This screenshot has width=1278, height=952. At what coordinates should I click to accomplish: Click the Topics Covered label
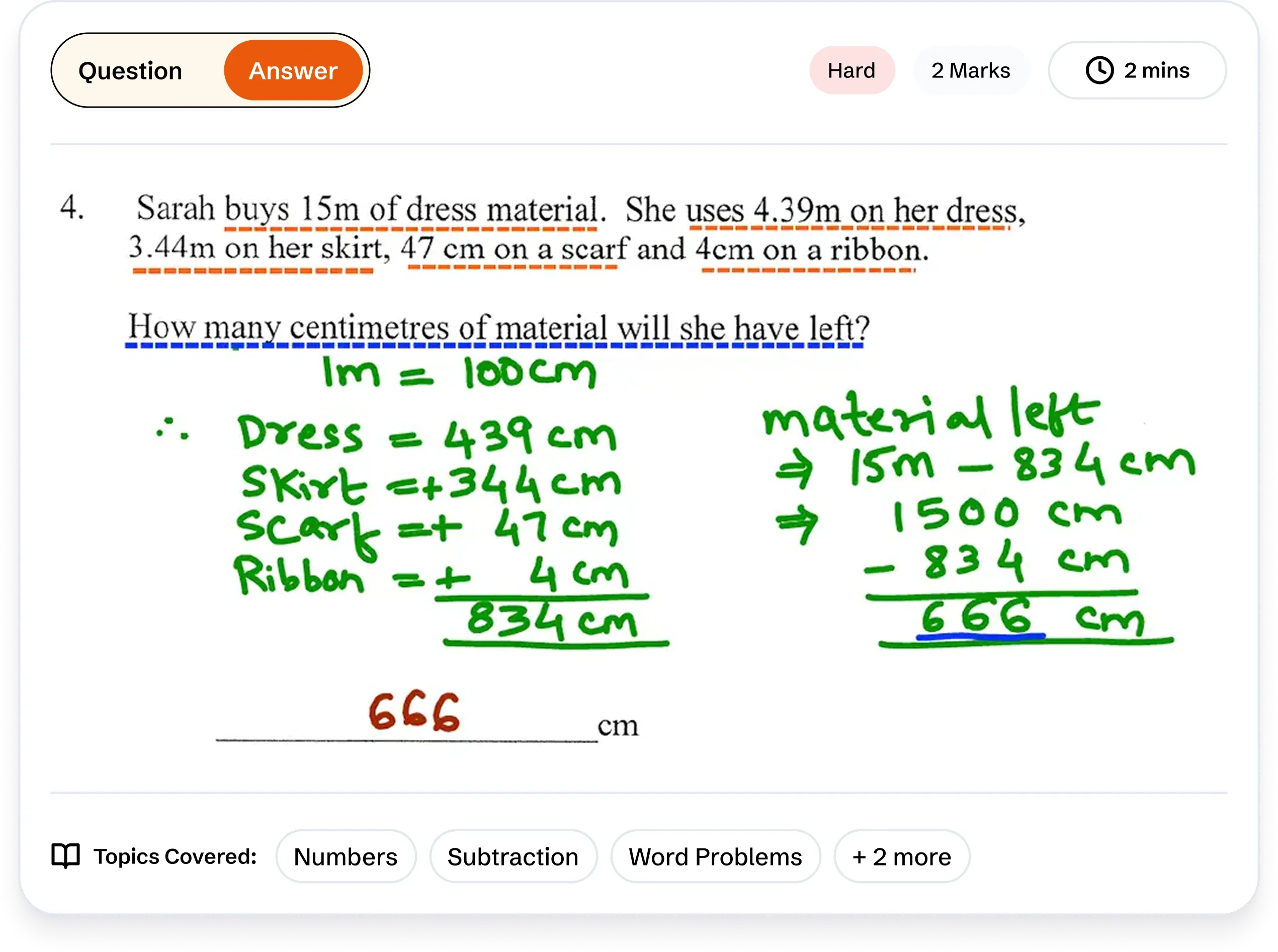pos(175,856)
